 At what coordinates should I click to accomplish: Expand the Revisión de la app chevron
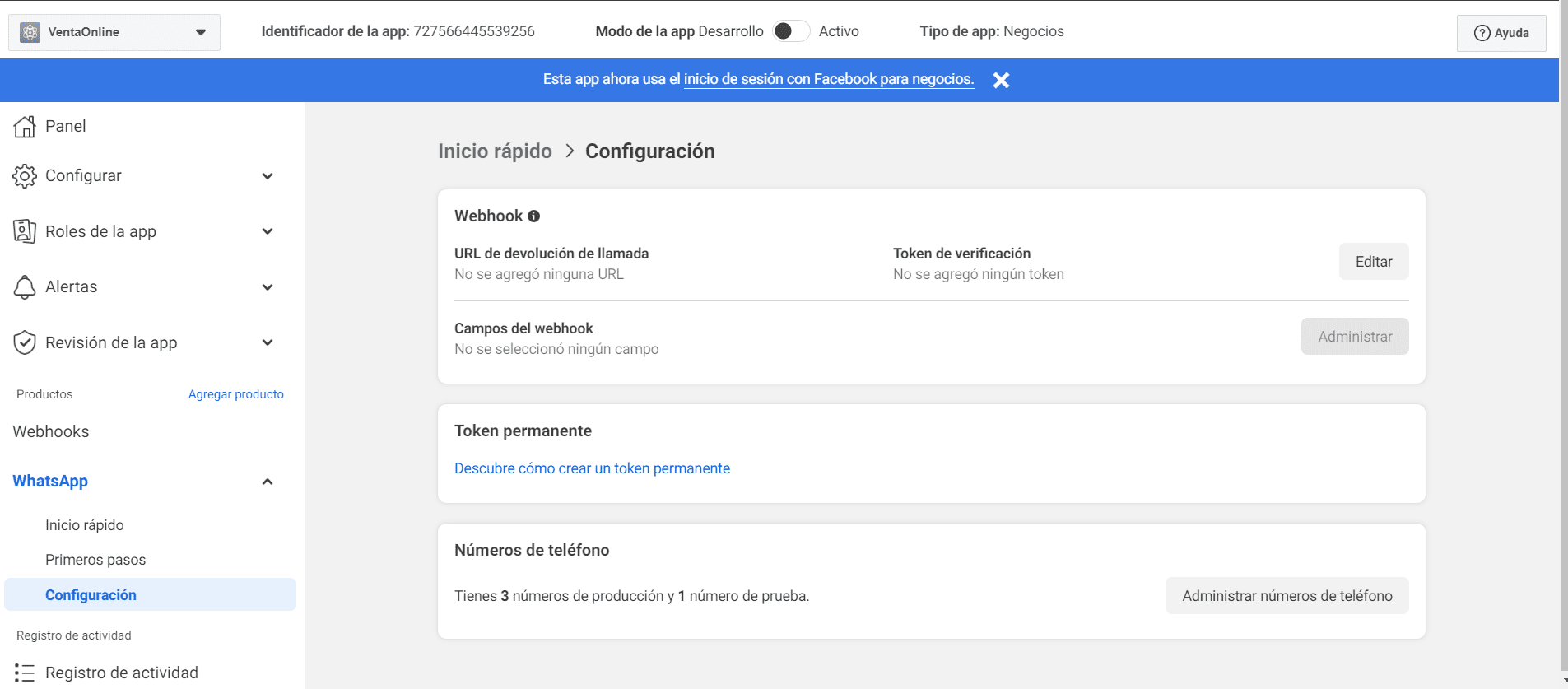click(x=268, y=342)
